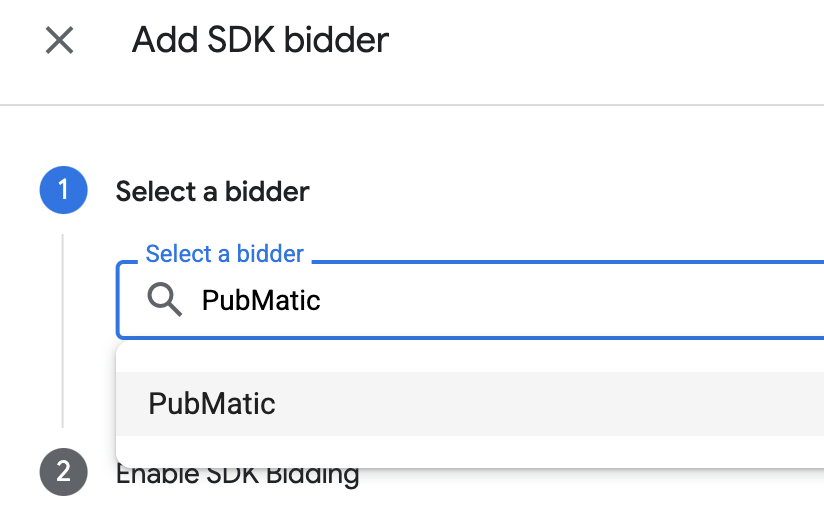Image resolution: width=824 pixels, height=514 pixels.
Task: Click the vertical connector line between steps
Action: [x=63, y=330]
